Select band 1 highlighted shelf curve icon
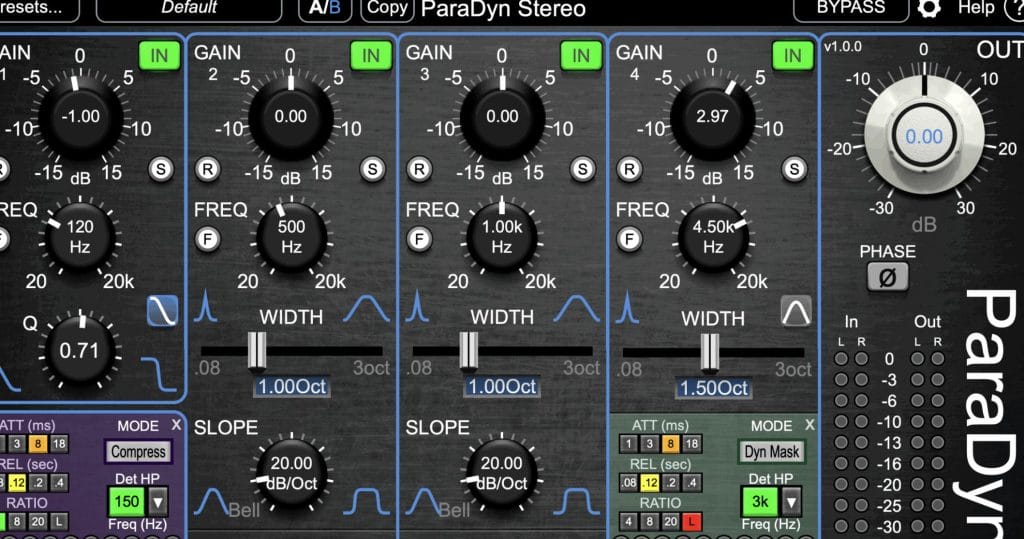Screen dimensions: 1024x539 162,310
